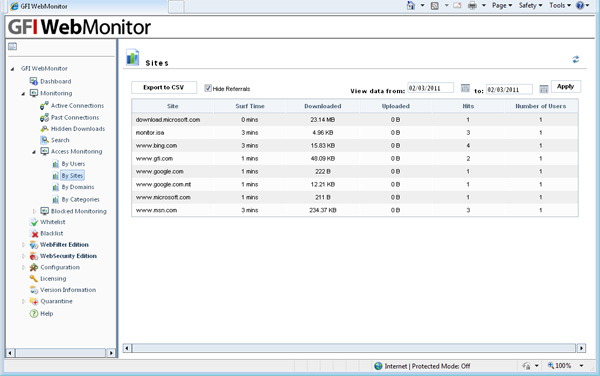The image size is (600, 376).
Task: Open the Dashboard item in sidebar
Action: [x=55, y=81]
